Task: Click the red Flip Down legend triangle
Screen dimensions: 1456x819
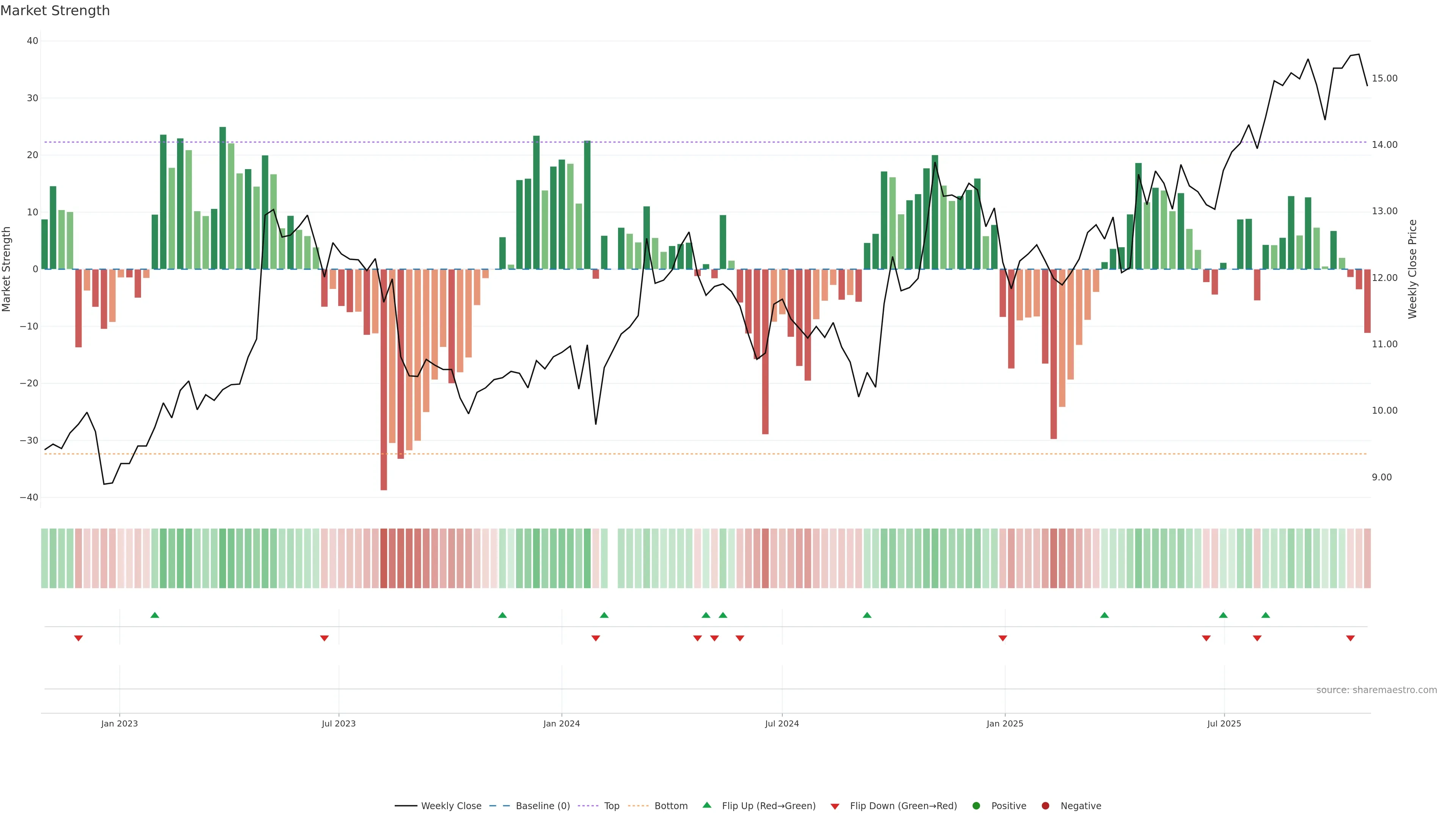Action: (x=835, y=806)
